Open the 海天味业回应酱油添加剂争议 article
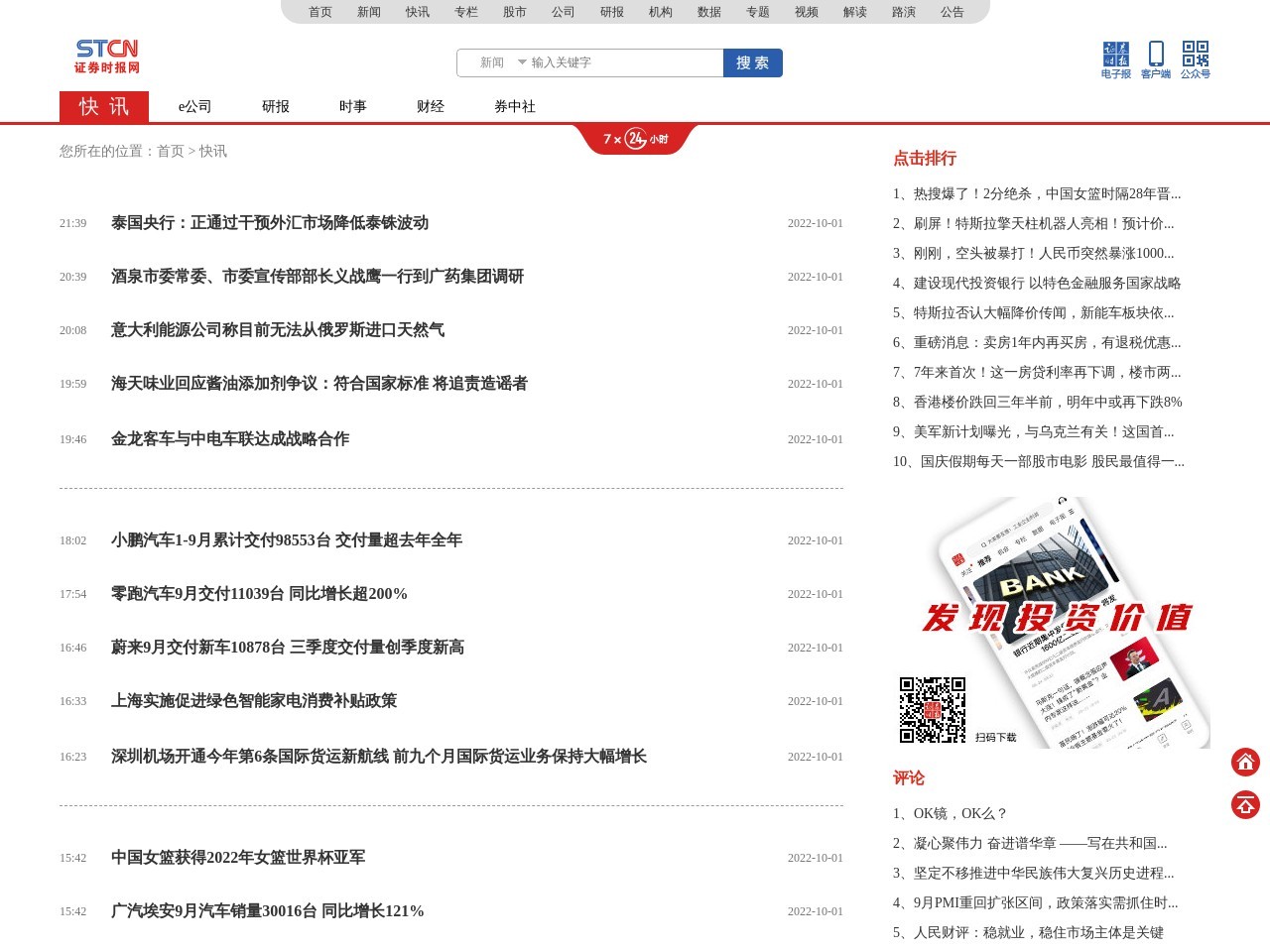The width and height of the screenshot is (1270, 952). click(x=318, y=384)
